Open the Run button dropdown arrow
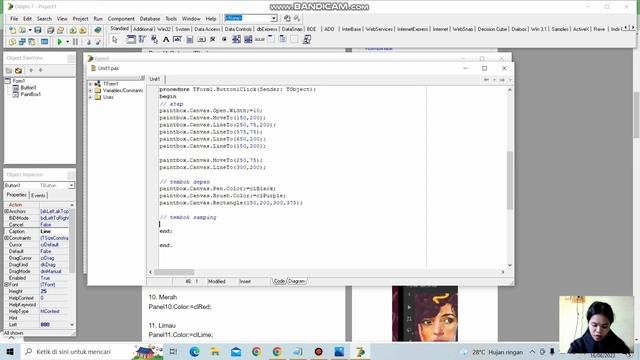 [67, 42]
